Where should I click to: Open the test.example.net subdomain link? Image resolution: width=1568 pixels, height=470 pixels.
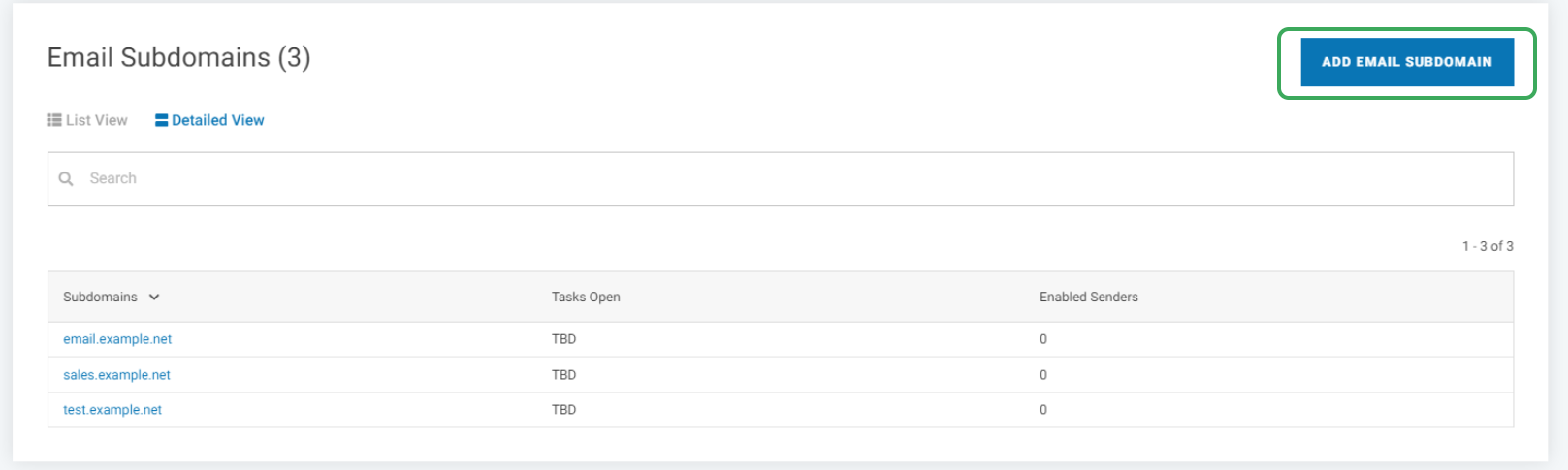(112, 410)
